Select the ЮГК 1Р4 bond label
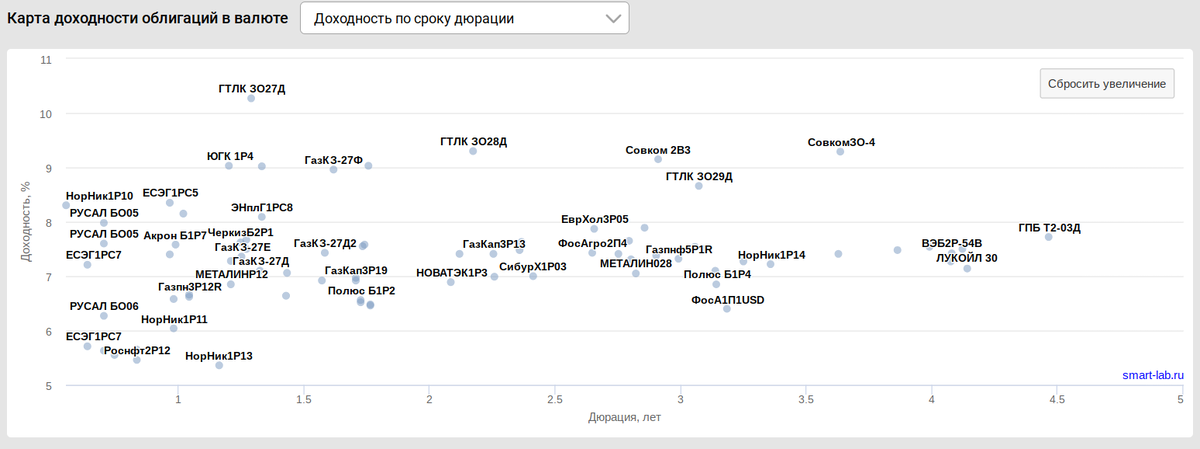Image resolution: width=1200 pixels, height=449 pixels. 230,156
